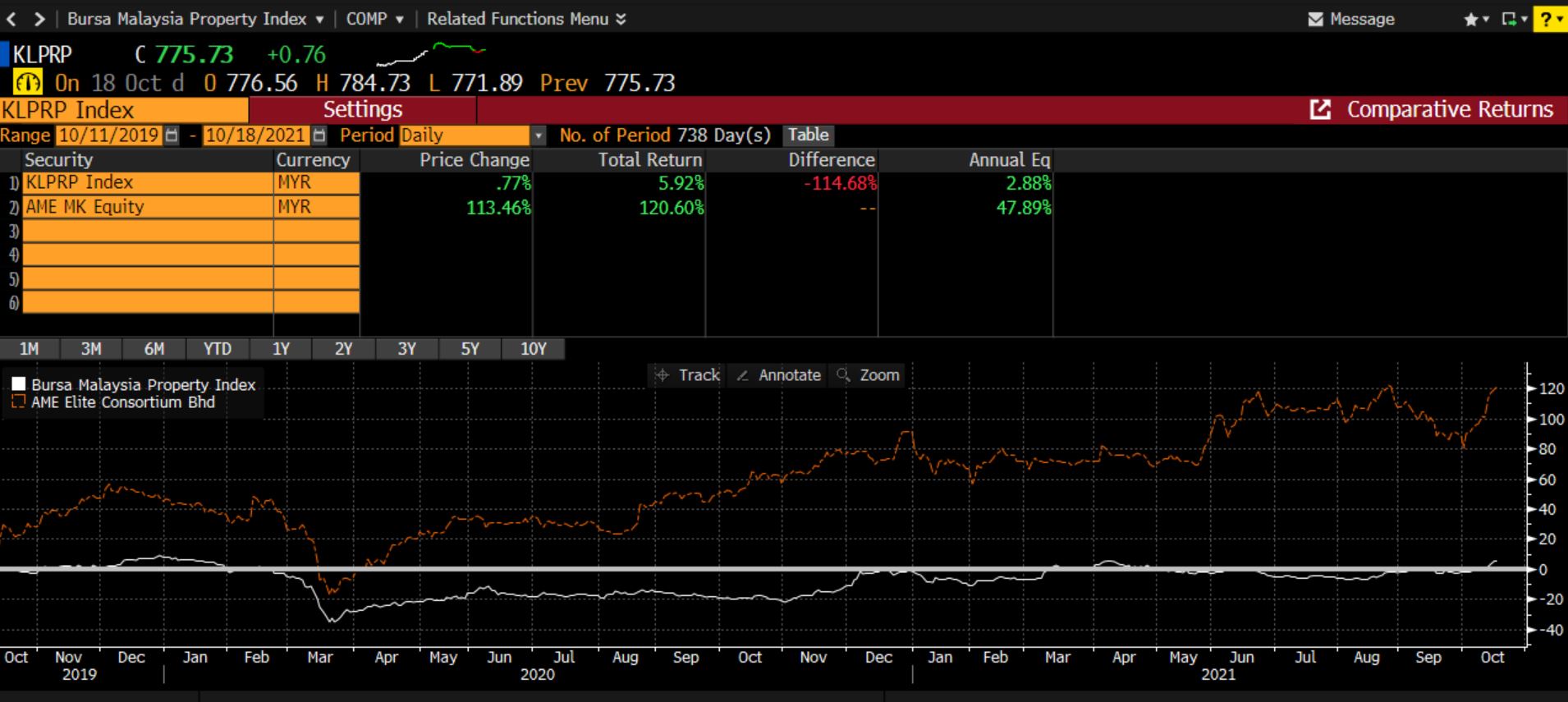The image size is (1568, 702).
Task: Open the Bursa Malaysia Property Index dropdown
Action: click(195, 18)
